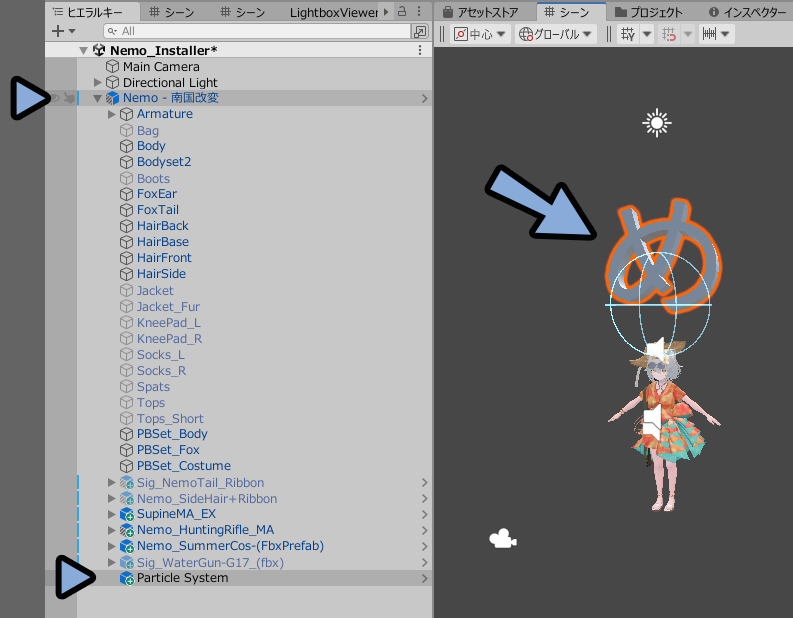Switch to the プロジェクト tab
793x618 pixels.
click(649, 12)
